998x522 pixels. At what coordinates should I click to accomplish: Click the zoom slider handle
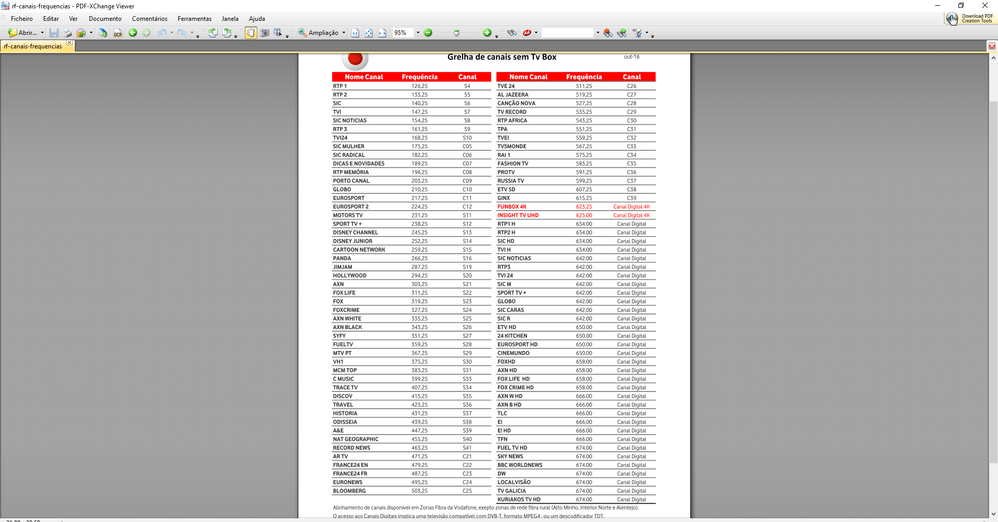point(457,33)
